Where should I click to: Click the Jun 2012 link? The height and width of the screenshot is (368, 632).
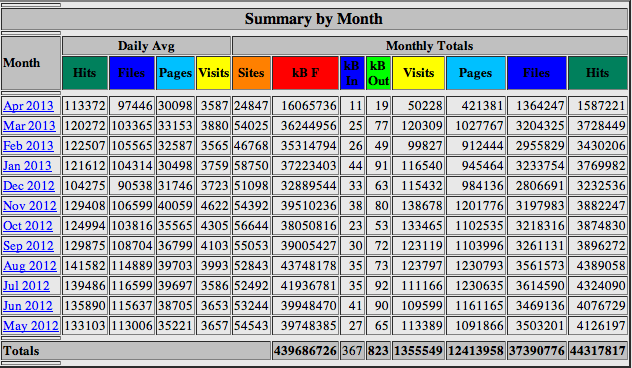pyautogui.click(x=28, y=306)
